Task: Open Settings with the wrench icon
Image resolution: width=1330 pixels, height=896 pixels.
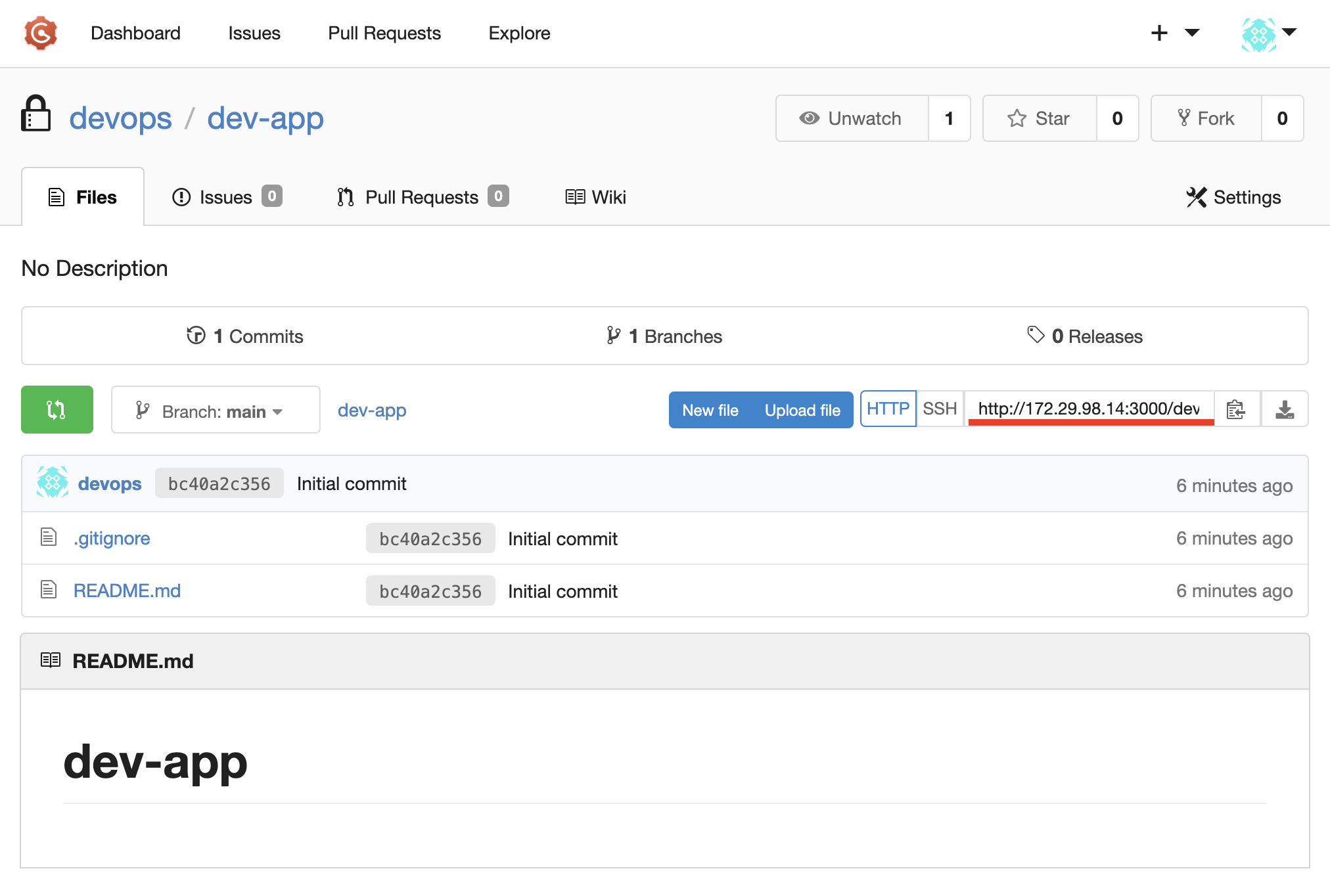Action: (1233, 197)
